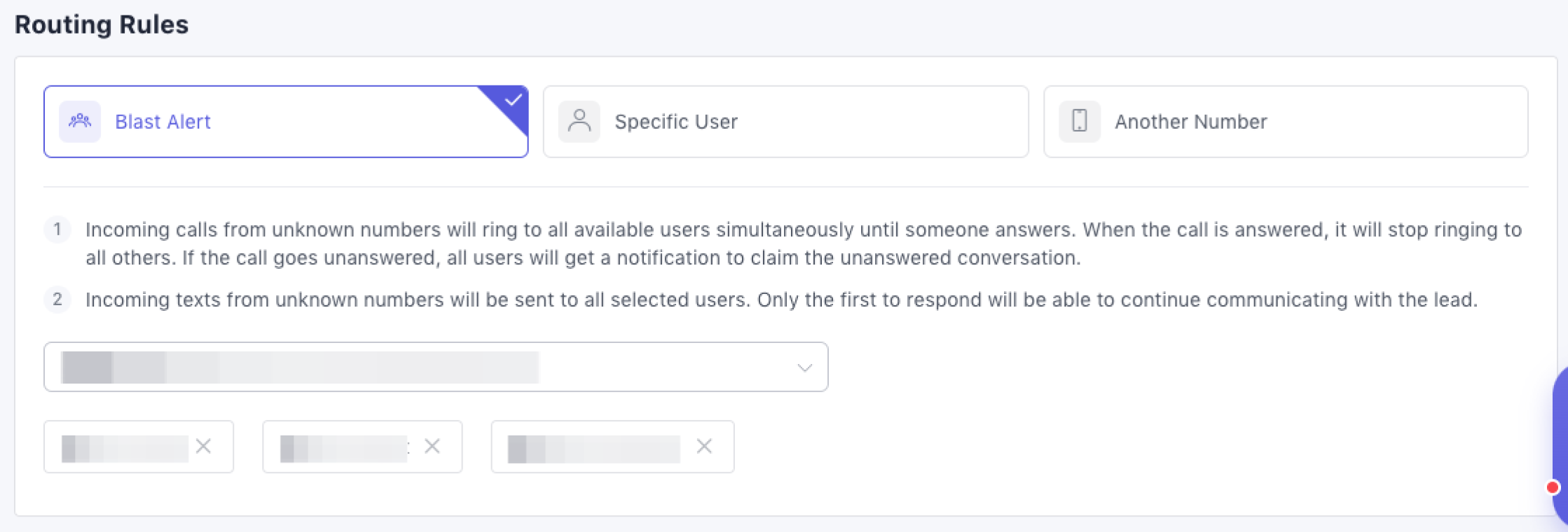The width and height of the screenshot is (1568, 532).
Task: Click the selected checkmark corner badge
Action: click(x=514, y=100)
